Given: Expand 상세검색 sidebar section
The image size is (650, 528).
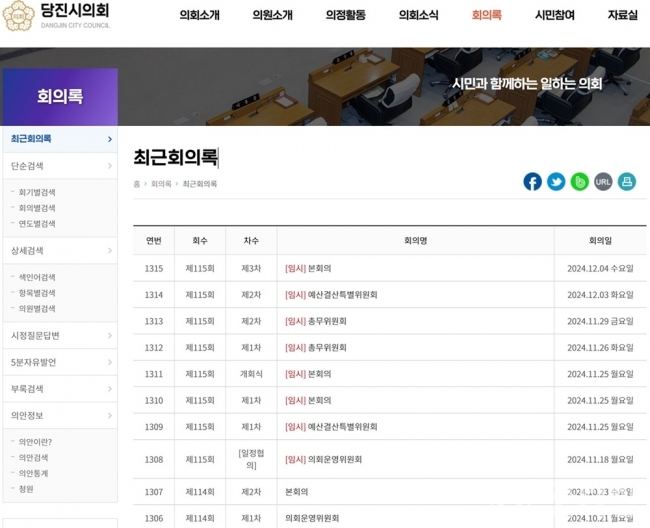Looking at the screenshot, I should coord(58,250).
